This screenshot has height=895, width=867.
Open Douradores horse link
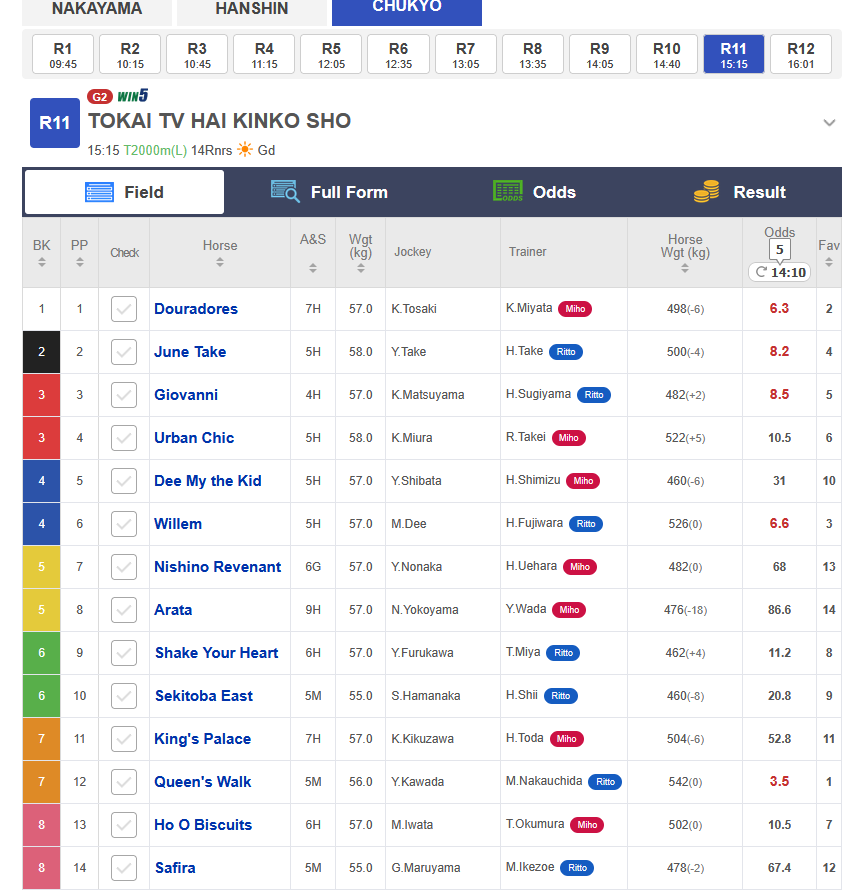pos(196,309)
